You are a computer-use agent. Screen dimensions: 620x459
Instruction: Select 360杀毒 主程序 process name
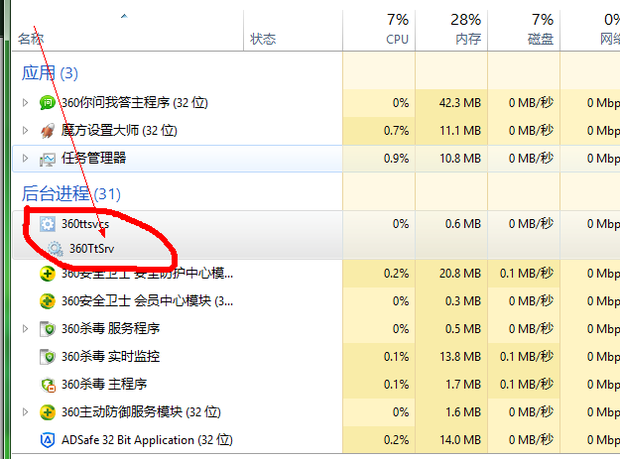click(104, 384)
